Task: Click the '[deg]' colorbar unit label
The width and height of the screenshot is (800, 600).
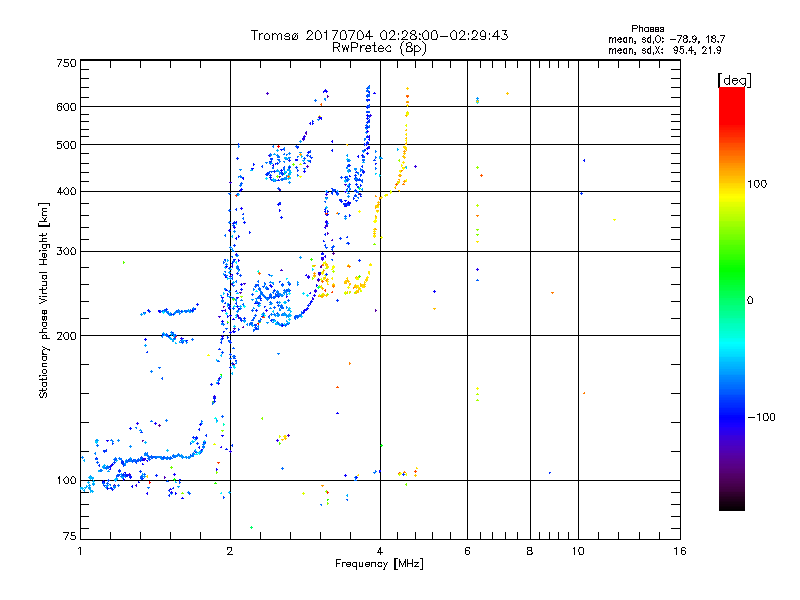Action: (734, 80)
